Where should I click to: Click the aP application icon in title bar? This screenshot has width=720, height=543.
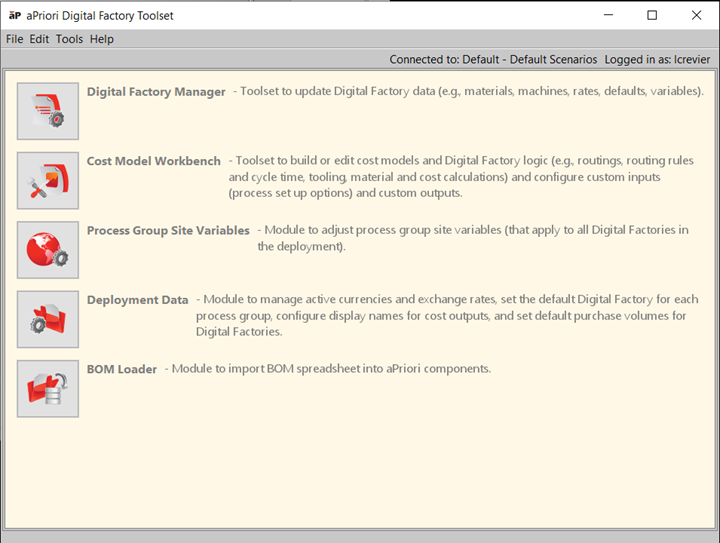[14, 15]
